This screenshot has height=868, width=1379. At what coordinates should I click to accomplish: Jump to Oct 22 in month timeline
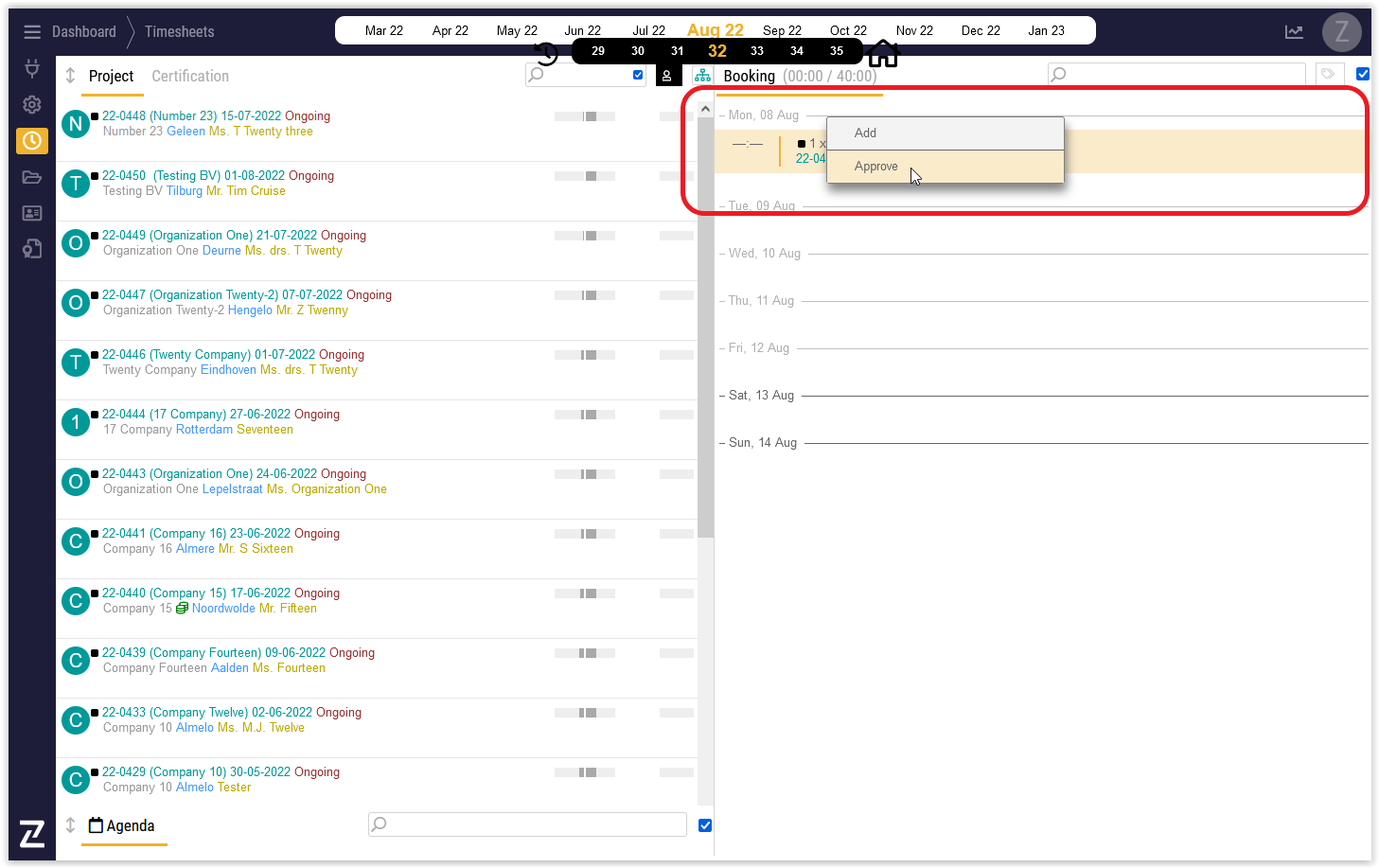[848, 30]
